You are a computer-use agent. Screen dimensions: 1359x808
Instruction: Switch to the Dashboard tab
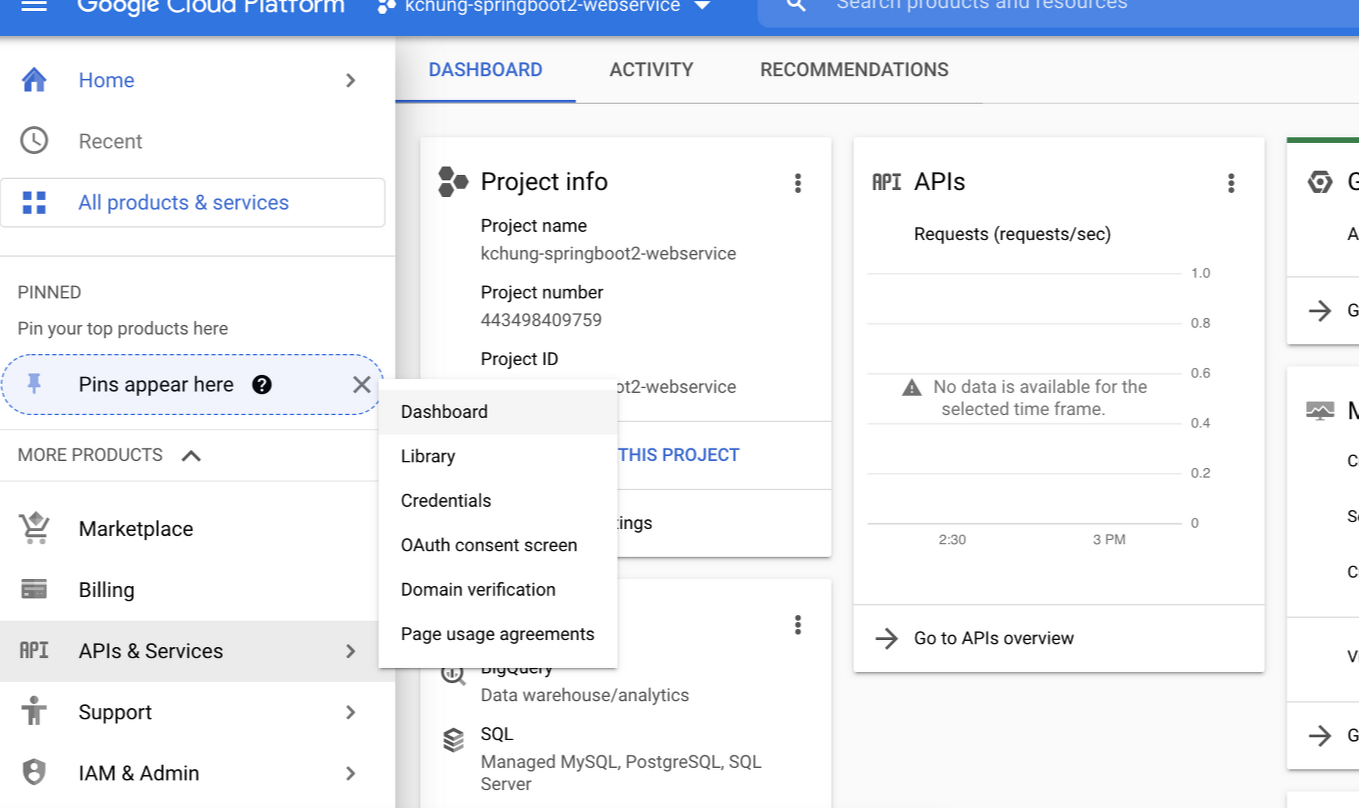pos(486,70)
